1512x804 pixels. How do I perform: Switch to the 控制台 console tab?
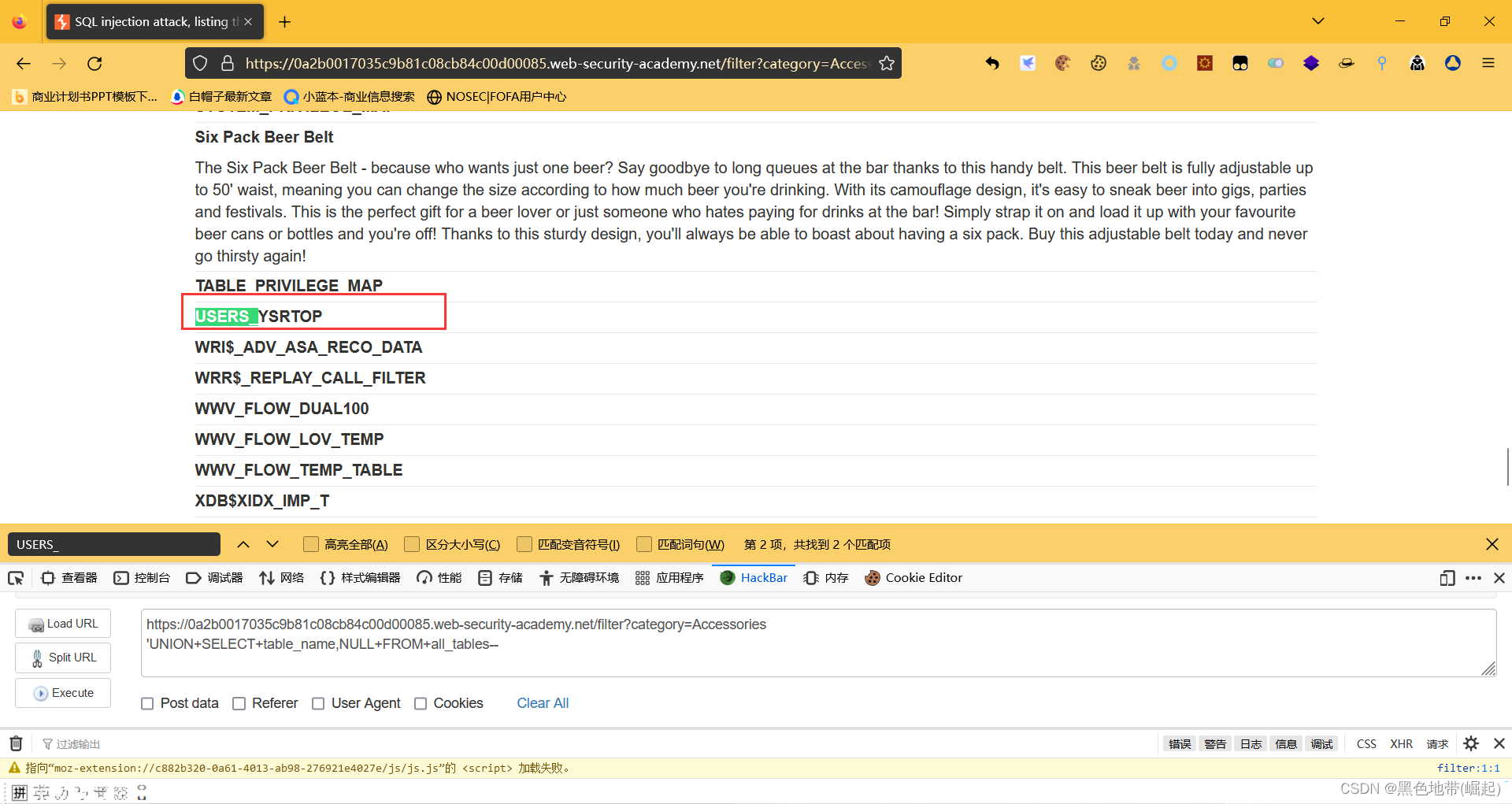click(x=143, y=578)
